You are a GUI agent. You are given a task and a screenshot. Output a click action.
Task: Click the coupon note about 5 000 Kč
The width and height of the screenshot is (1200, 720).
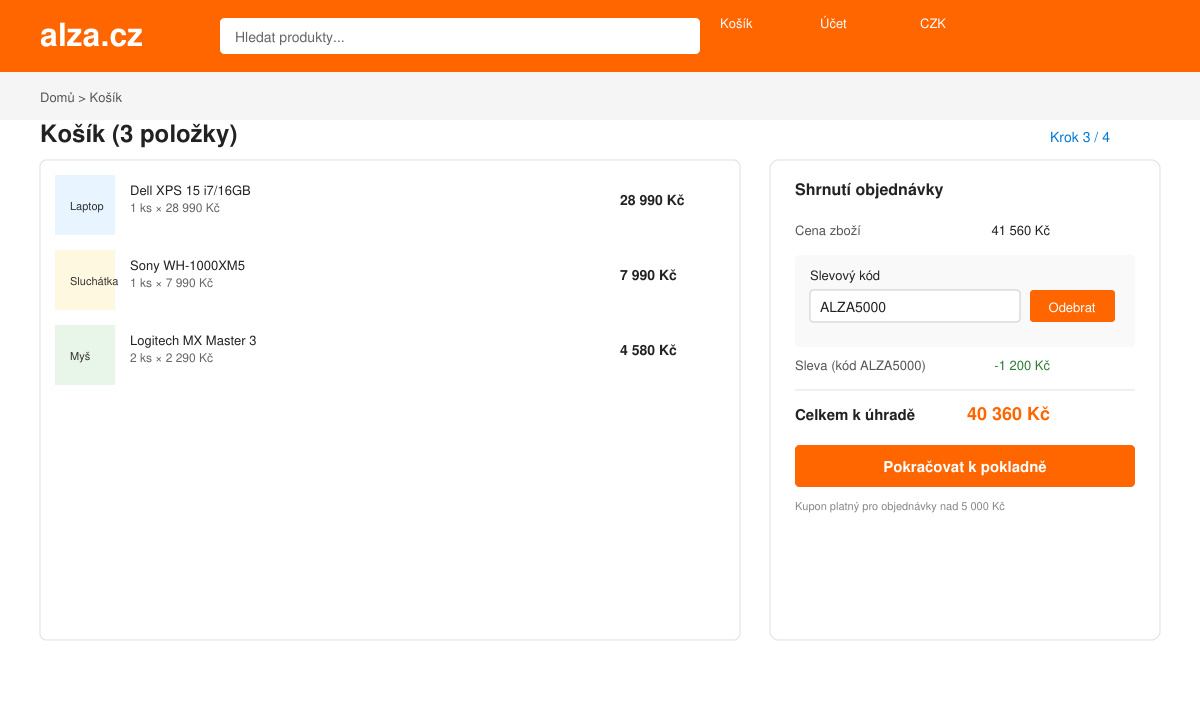[900, 507]
